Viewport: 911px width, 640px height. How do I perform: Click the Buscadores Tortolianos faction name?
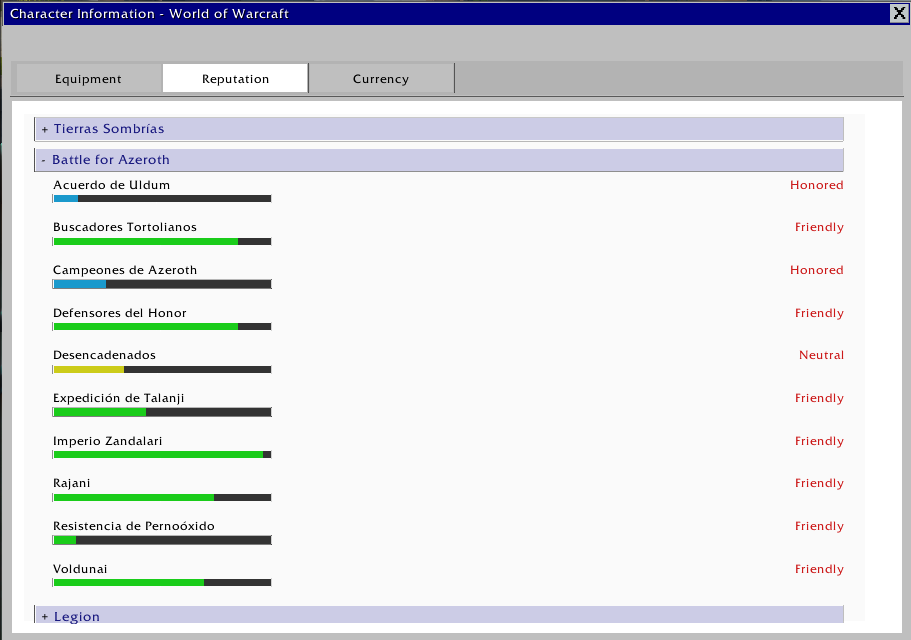click(125, 227)
